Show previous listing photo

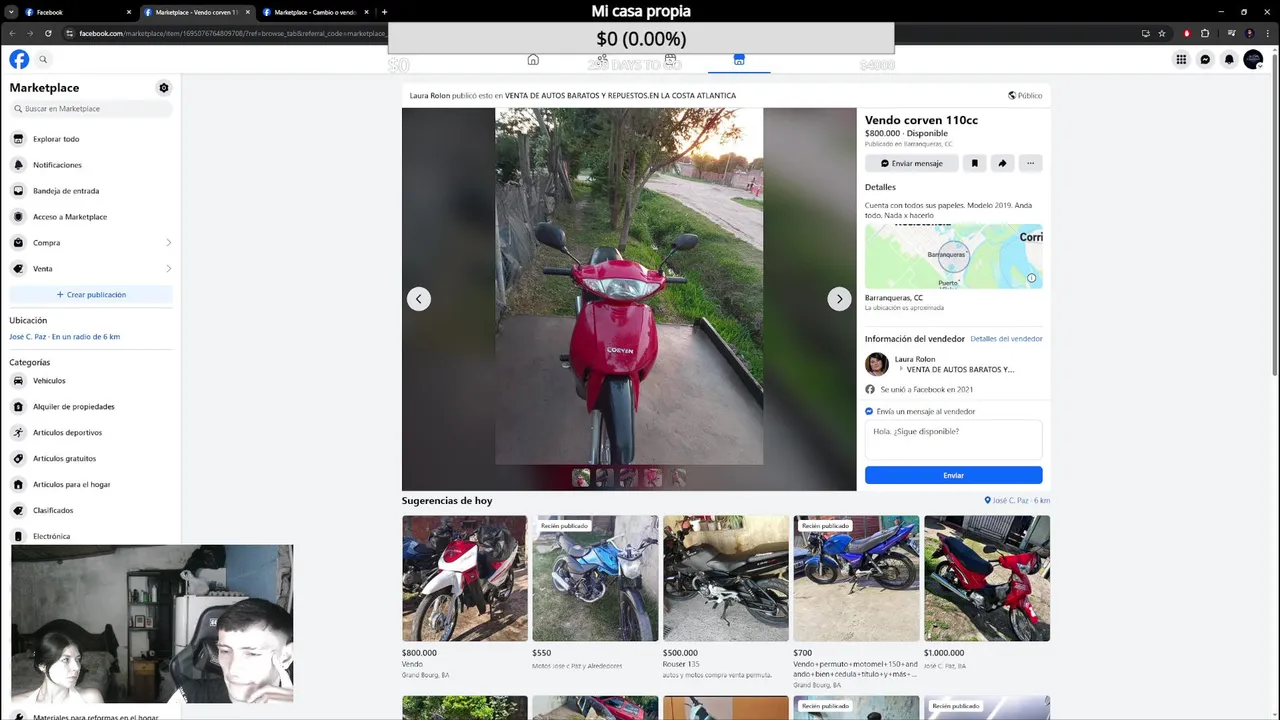tap(419, 299)
